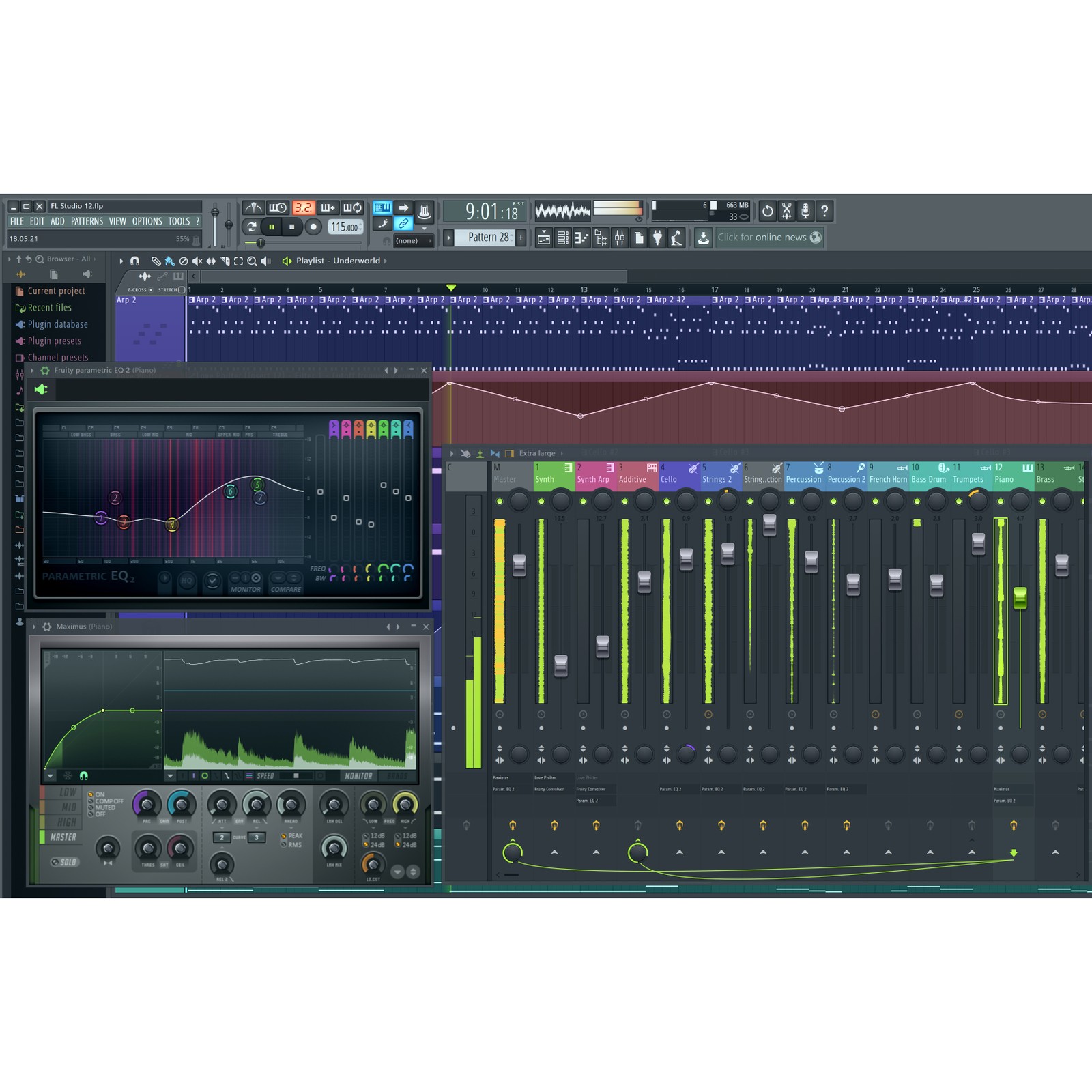Viewport: 1092px width, 1092px height.
Task: Activate the Mute tool in the Playlist toolbar
Action: (x=197, y=261)
